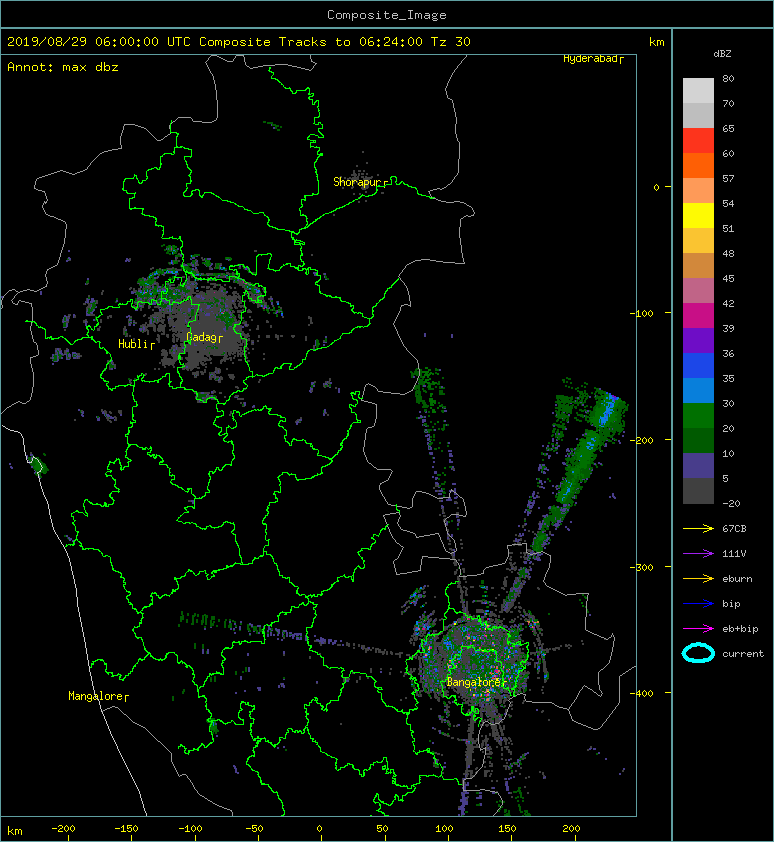Click the dBZ color scale heading
Image resolution: width=774 pixels, height=842 pixels.
tap(722, 54)
